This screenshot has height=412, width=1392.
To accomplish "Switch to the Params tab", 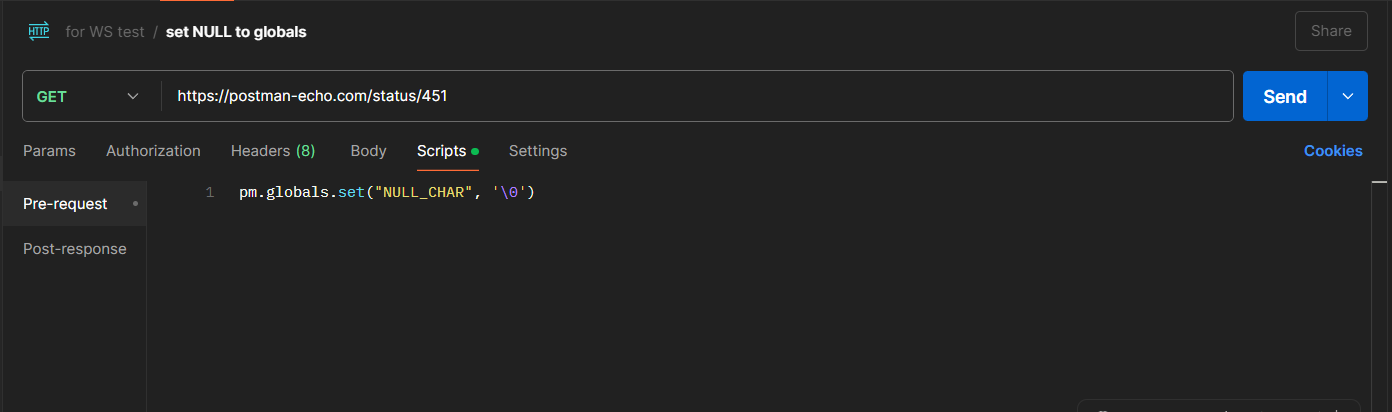I will pyautogui.click(x=49, y=151).
